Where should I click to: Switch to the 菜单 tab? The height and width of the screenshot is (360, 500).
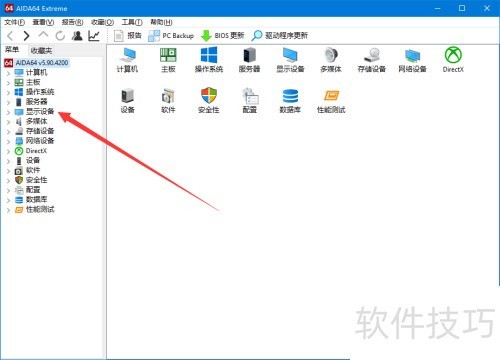(12, 50)
